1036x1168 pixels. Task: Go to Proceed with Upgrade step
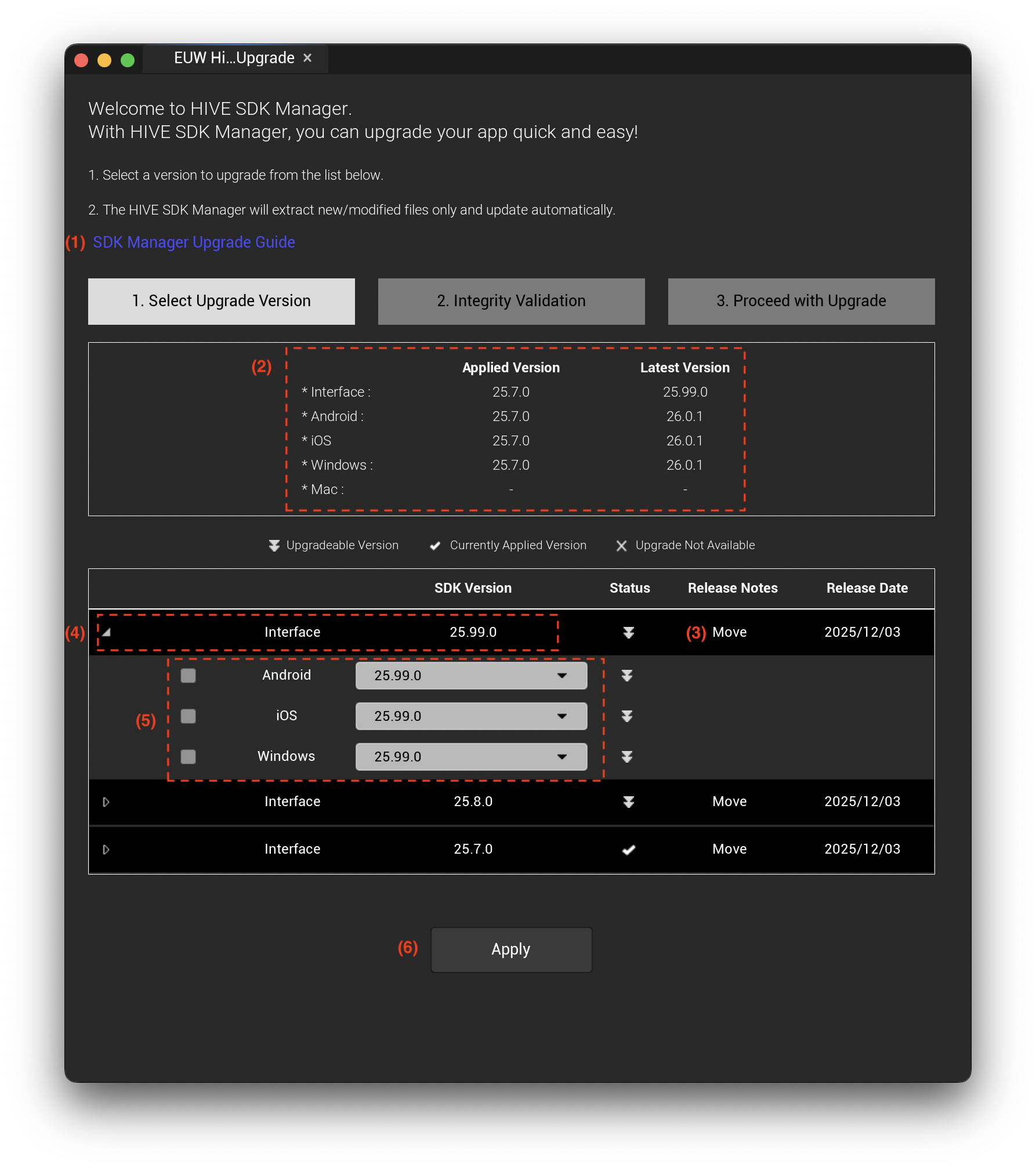[x=801, y=301]
